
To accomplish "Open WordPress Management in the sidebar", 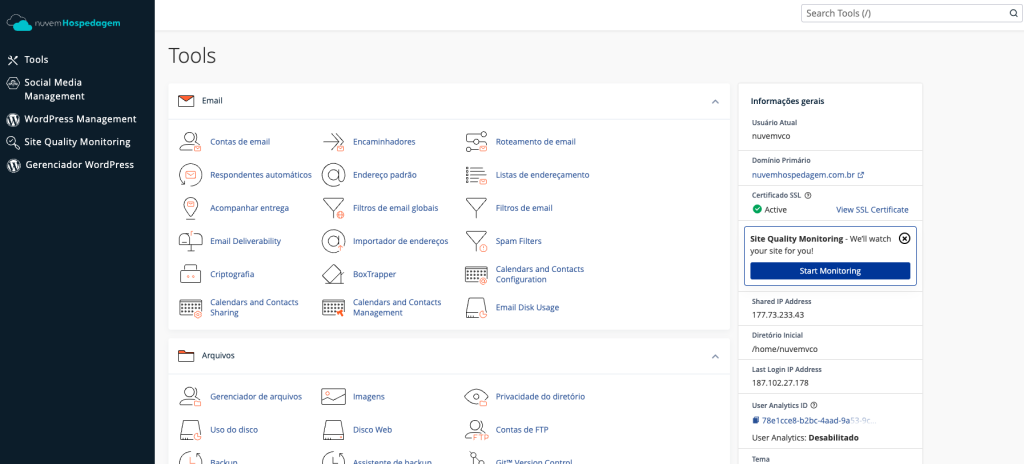I will [80, 119].
